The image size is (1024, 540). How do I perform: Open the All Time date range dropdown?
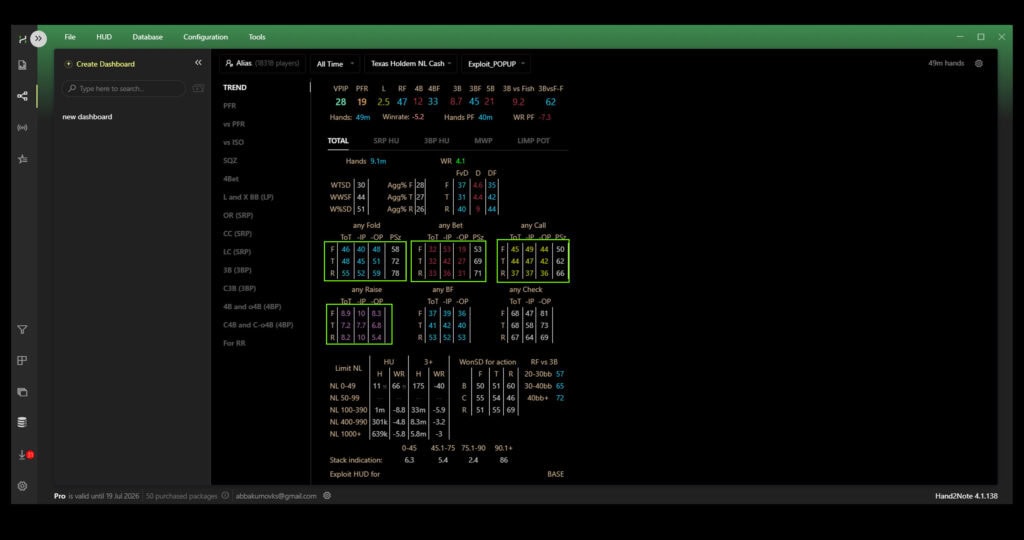334,63
